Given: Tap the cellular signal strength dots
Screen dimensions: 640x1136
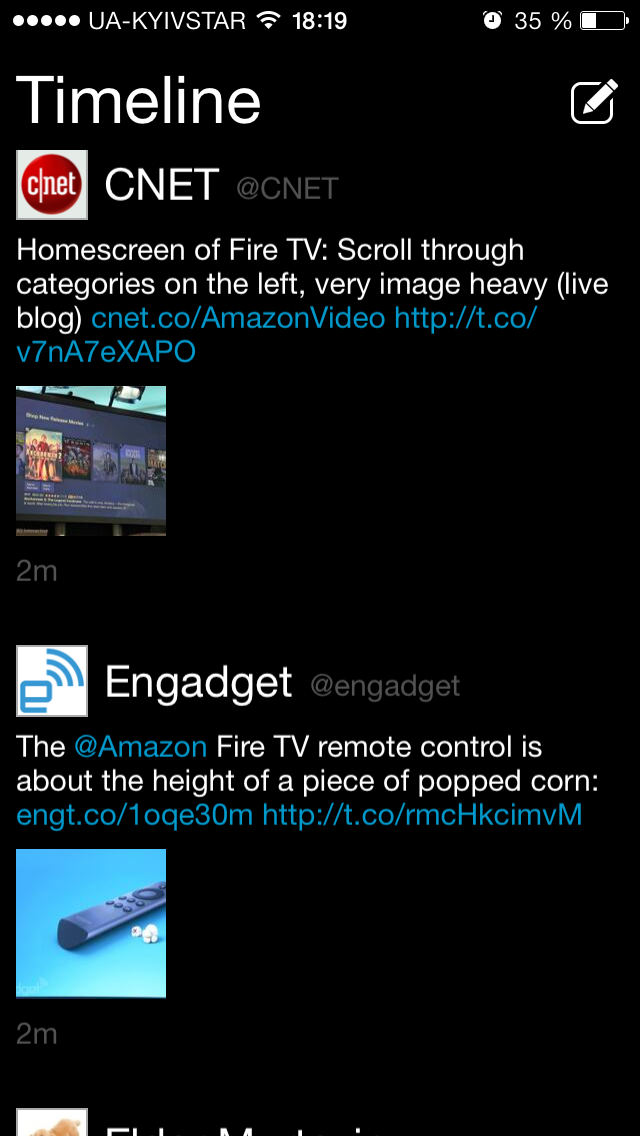Looking at the screenshot, I should (x=46, y=21).
